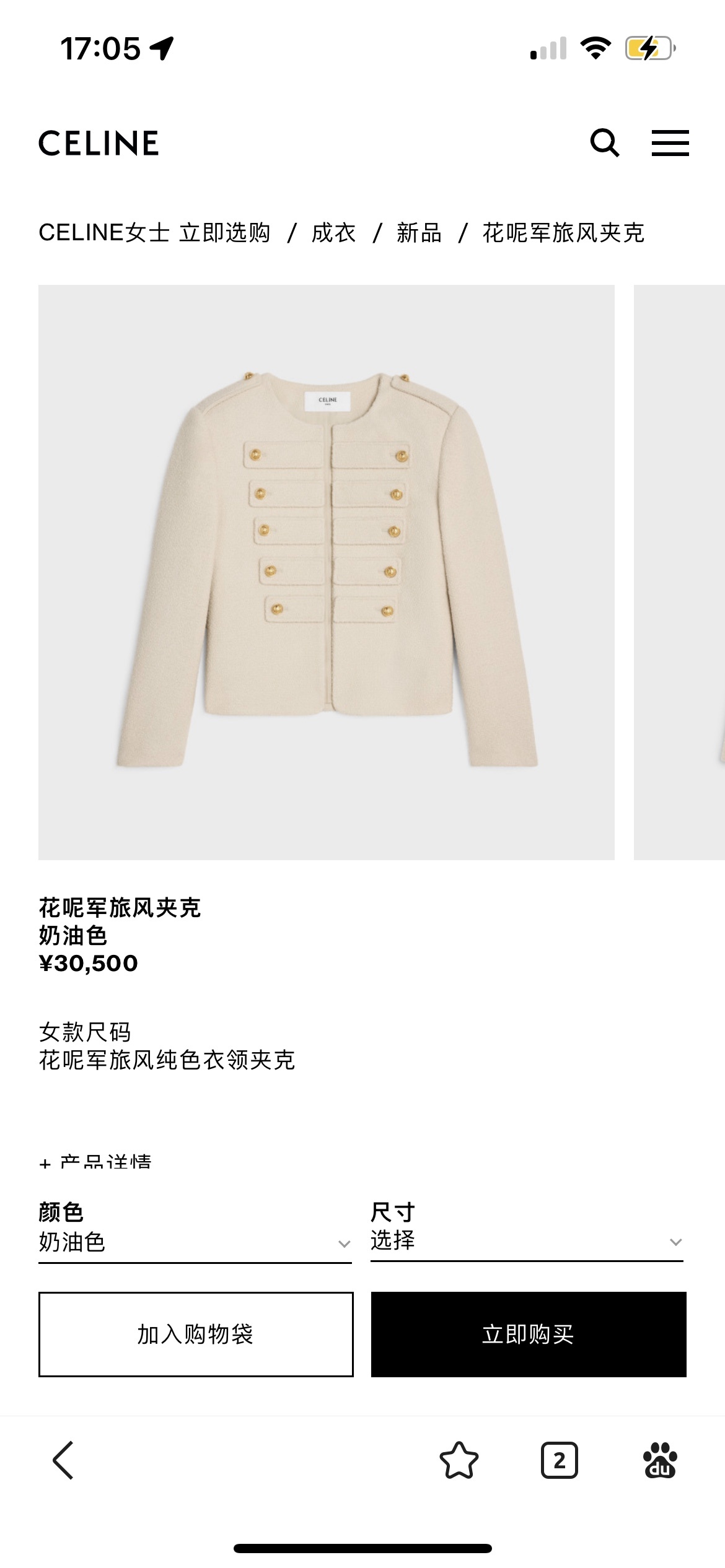
Task: Tap the battery charging status icon
Action: coord(650,48)
